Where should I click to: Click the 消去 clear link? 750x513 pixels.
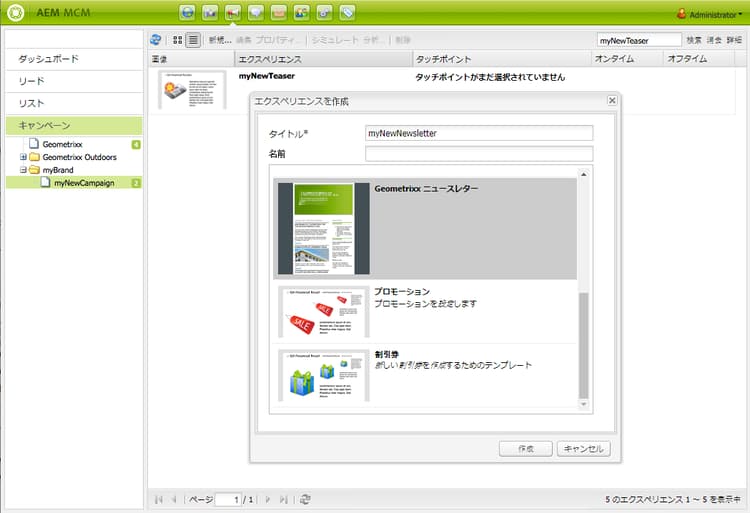pos(714,40)
